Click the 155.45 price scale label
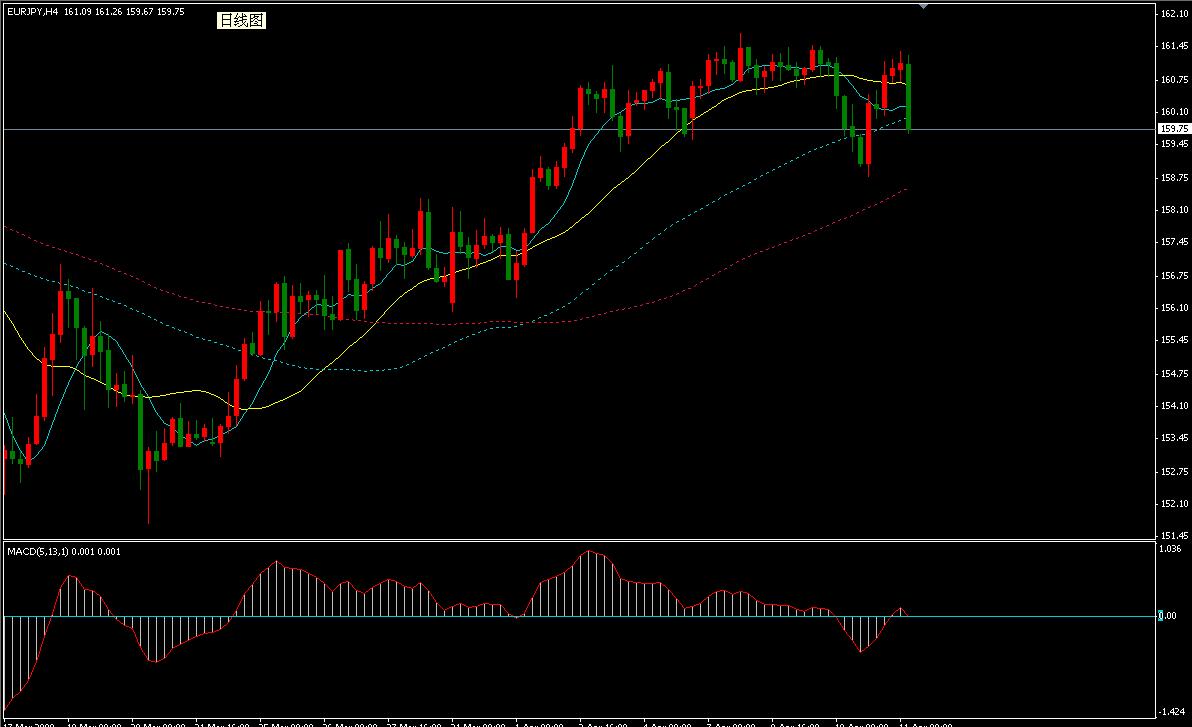Screen dimensions: 1192x727 point(1175,340)
